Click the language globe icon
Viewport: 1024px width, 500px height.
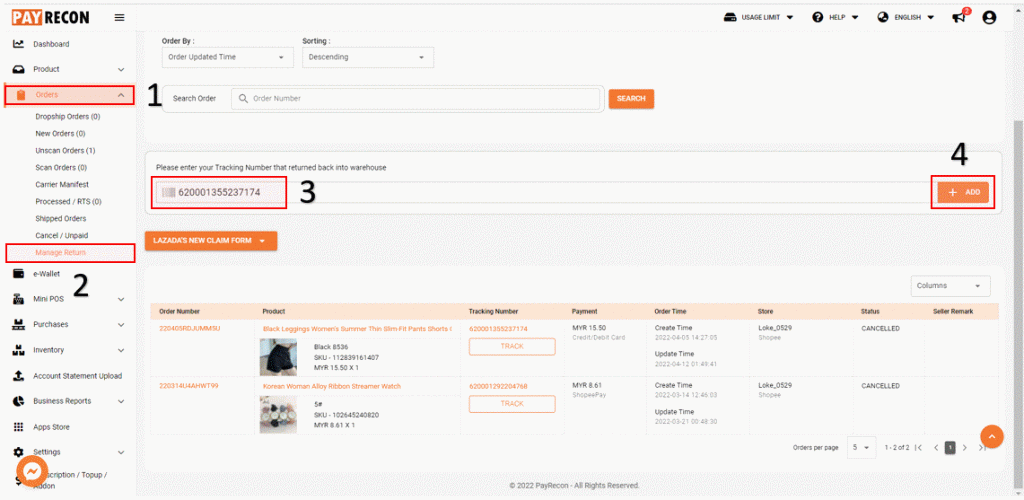[x=883, y=18]
